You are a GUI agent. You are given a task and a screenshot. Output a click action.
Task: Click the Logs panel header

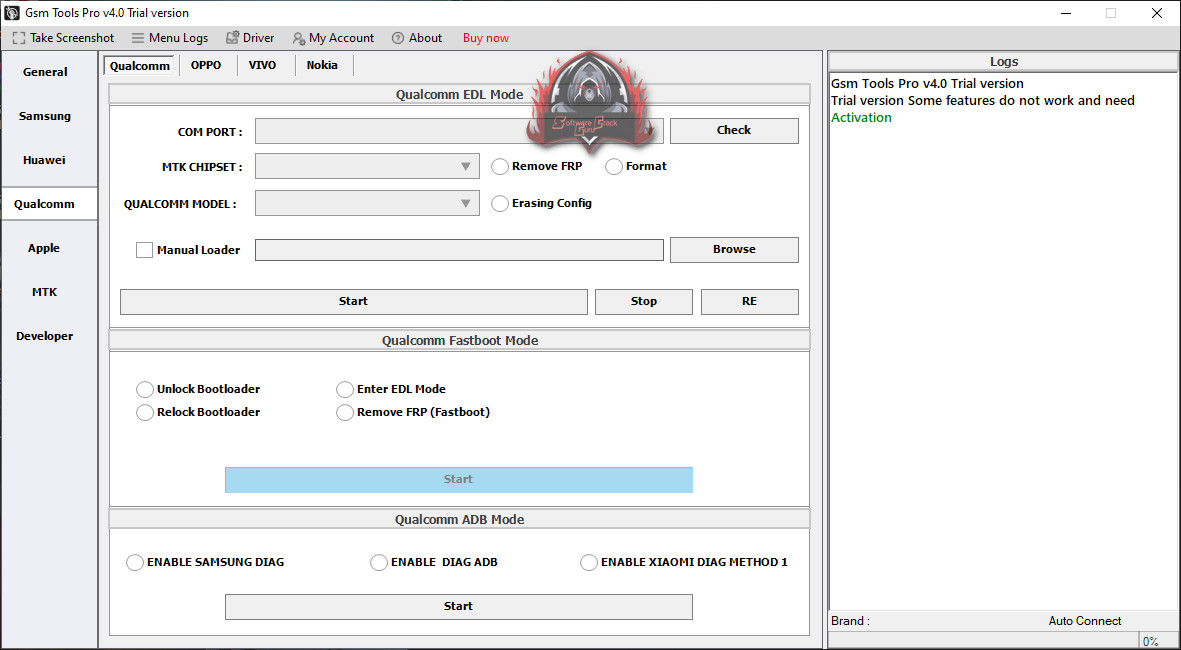pos(1003,62)
